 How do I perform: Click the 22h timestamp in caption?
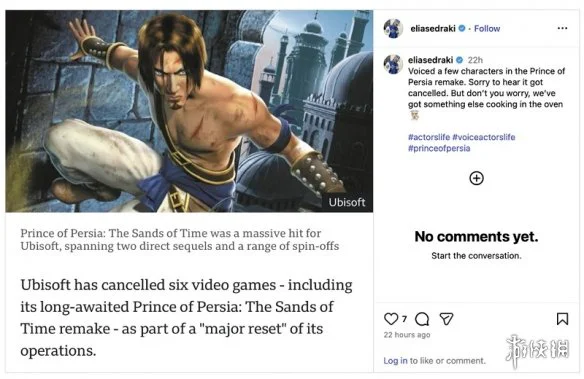click(475, 60)
